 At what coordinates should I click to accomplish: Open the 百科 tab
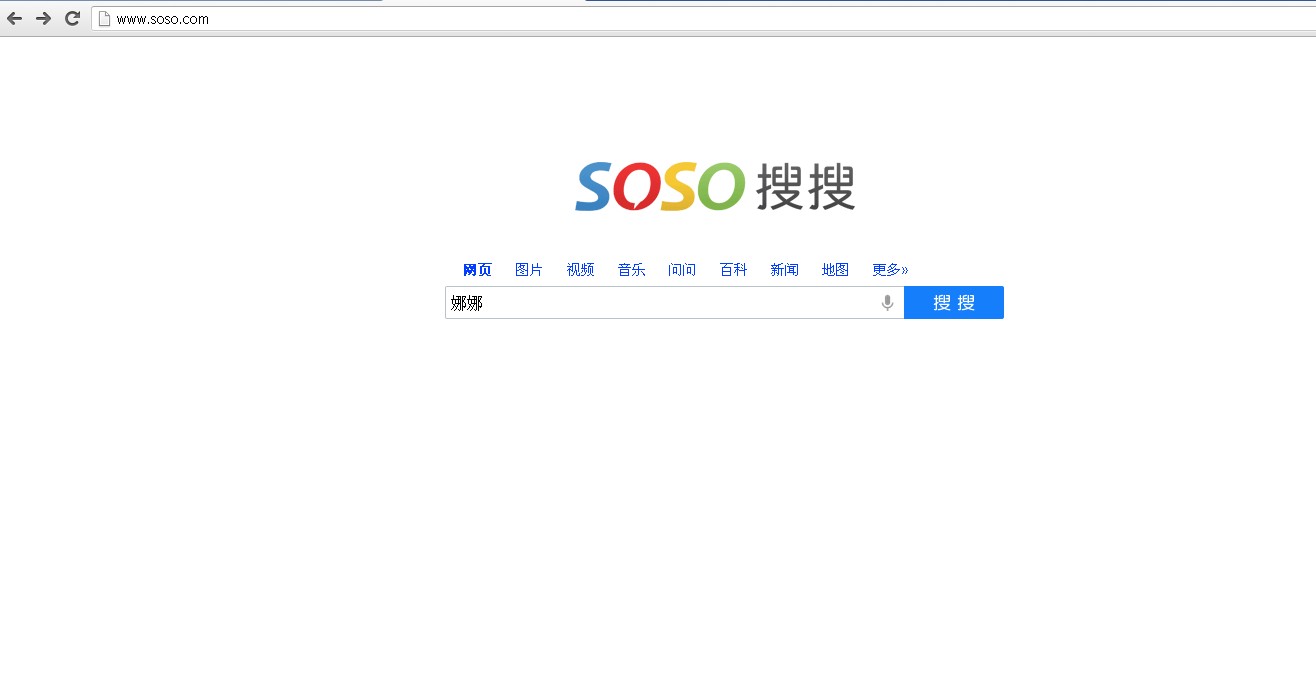tap(733, 270)
